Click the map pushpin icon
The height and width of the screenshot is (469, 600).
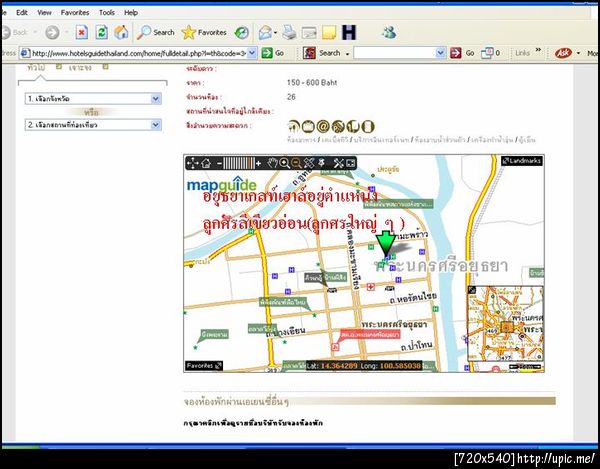point(322,163)
